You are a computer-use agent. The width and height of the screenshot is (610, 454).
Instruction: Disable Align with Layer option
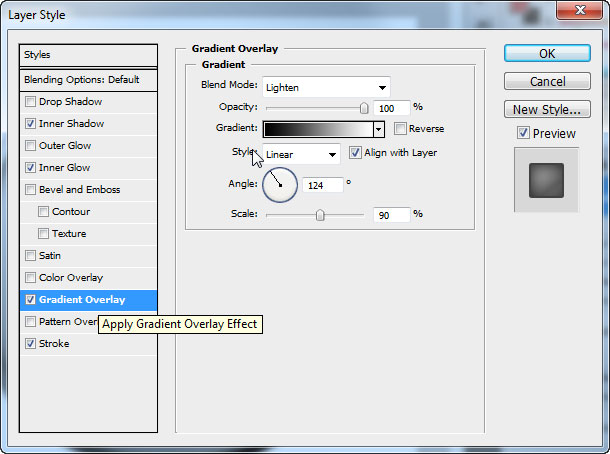[x=355, y=153]
